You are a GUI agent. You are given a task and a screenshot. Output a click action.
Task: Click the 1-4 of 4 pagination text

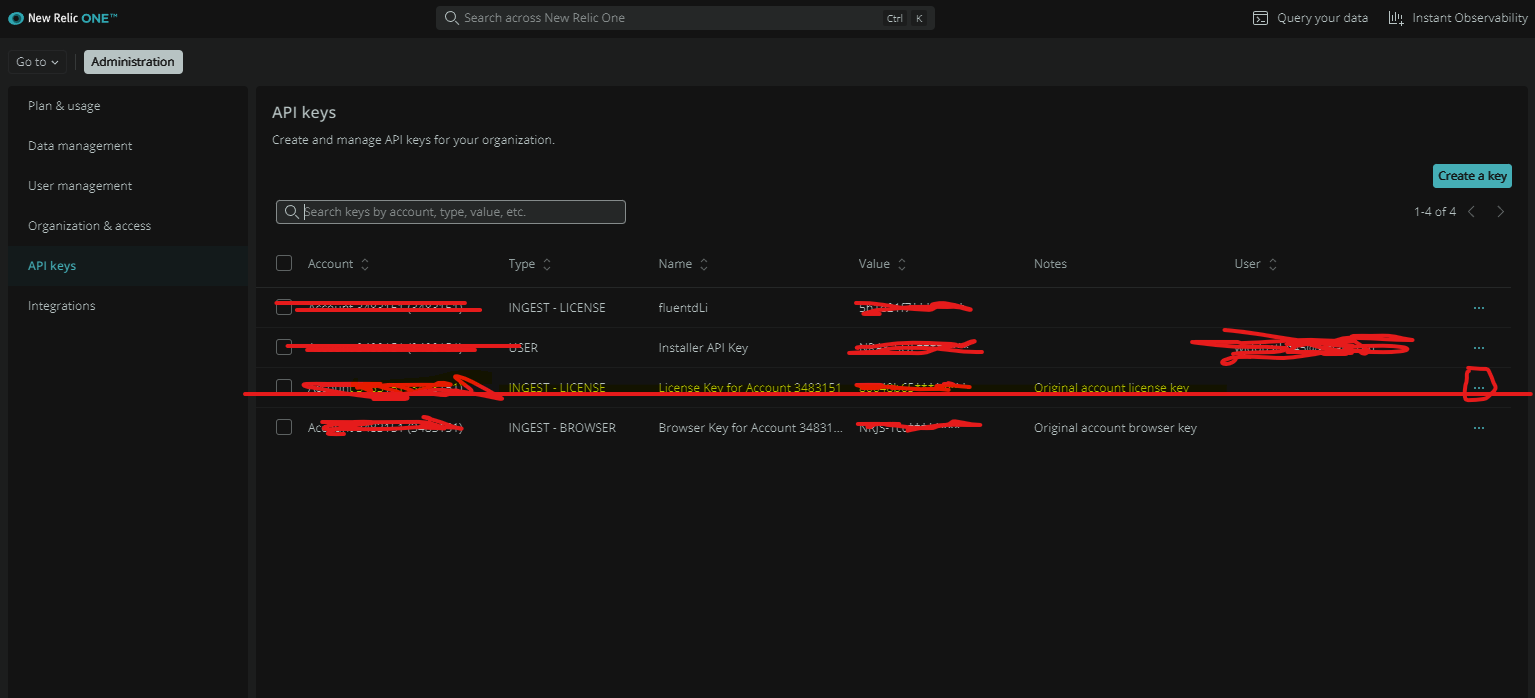click(x=1435, y=212)
